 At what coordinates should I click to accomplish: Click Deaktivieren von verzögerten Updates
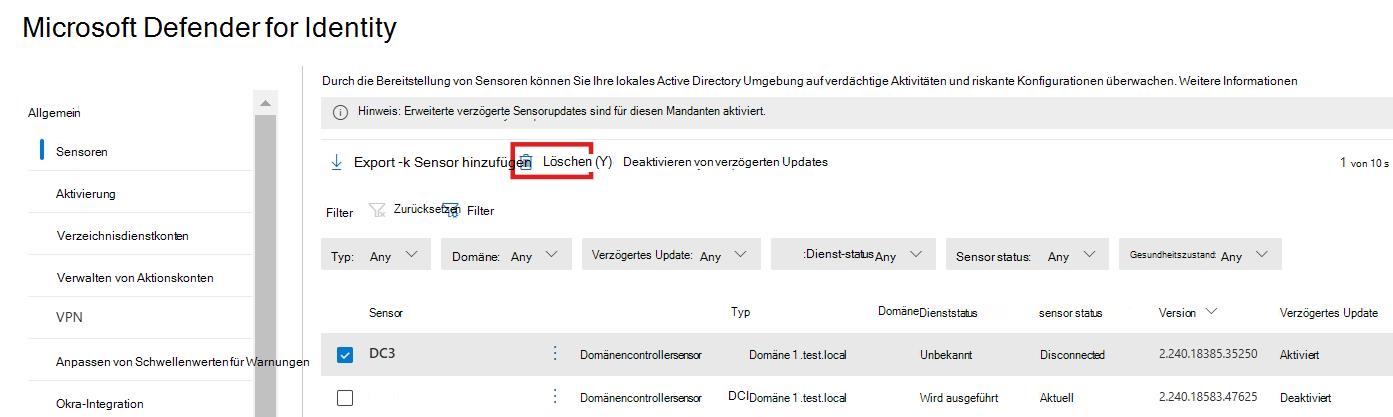[x=725, y=162]
